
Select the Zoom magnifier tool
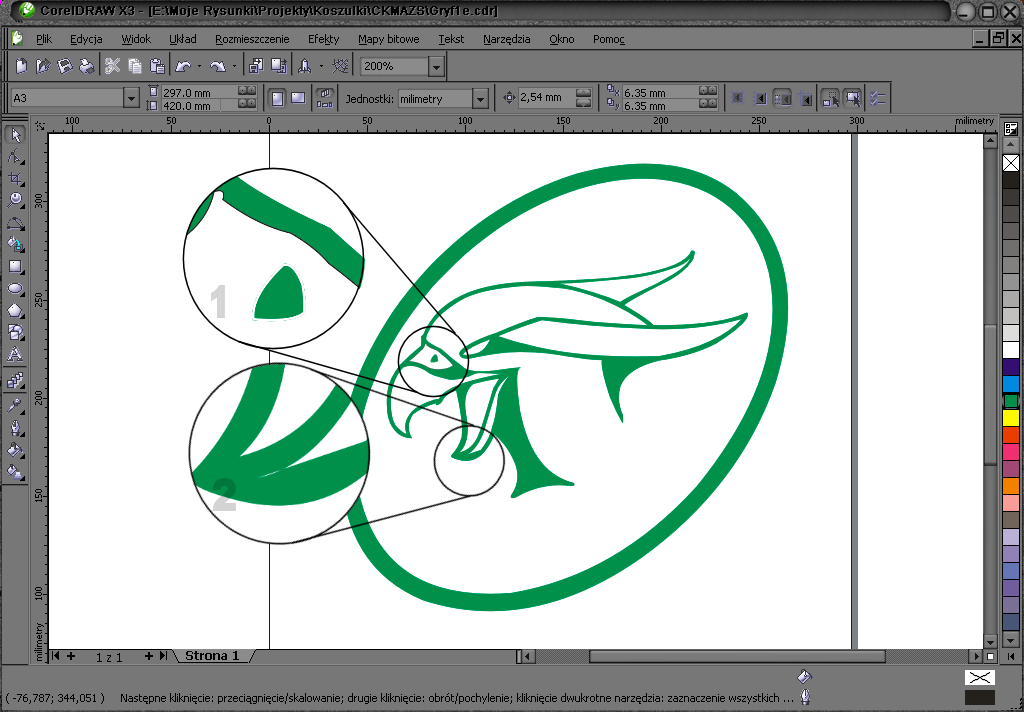[15, 200]
